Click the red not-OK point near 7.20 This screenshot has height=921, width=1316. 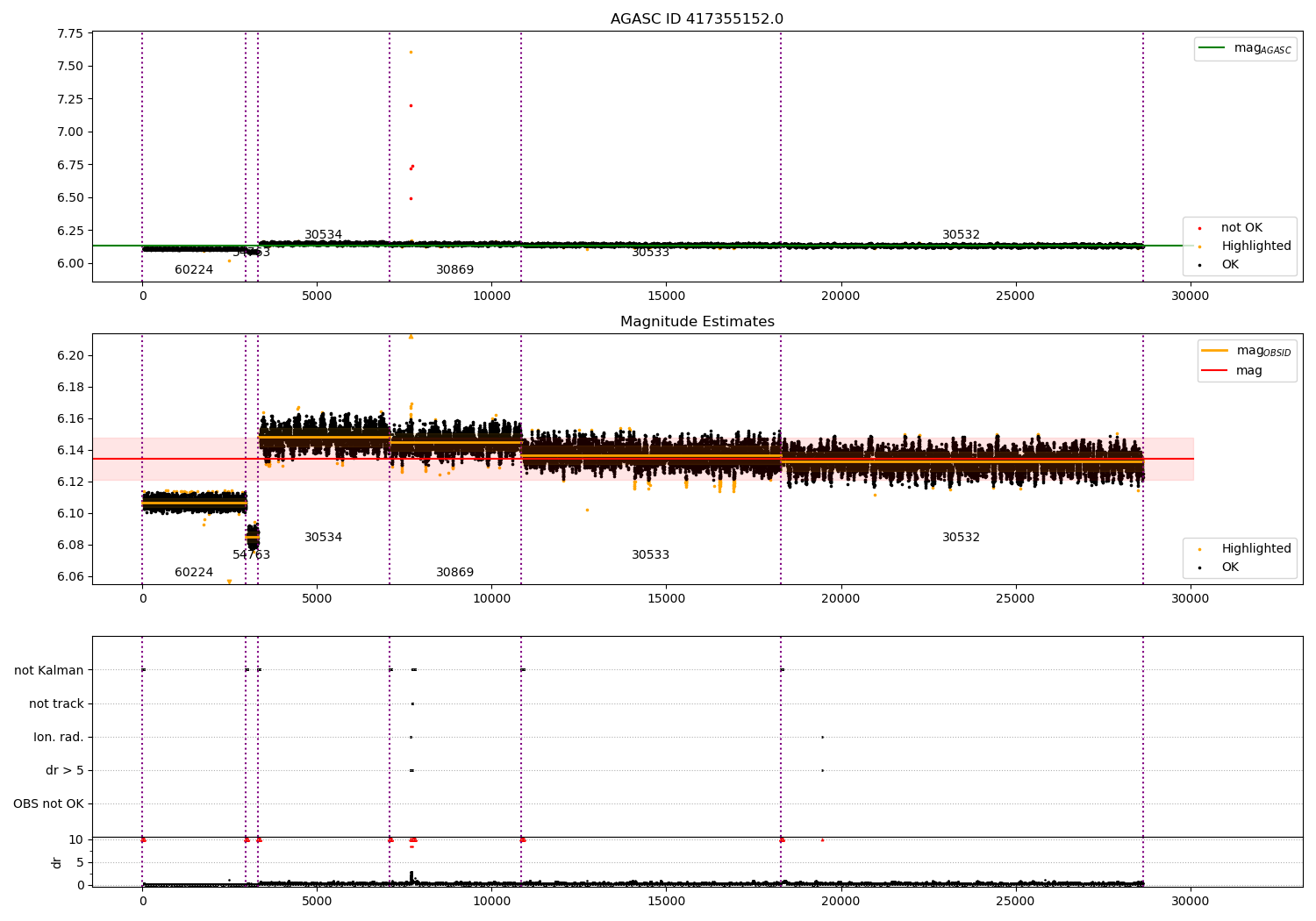411,105
